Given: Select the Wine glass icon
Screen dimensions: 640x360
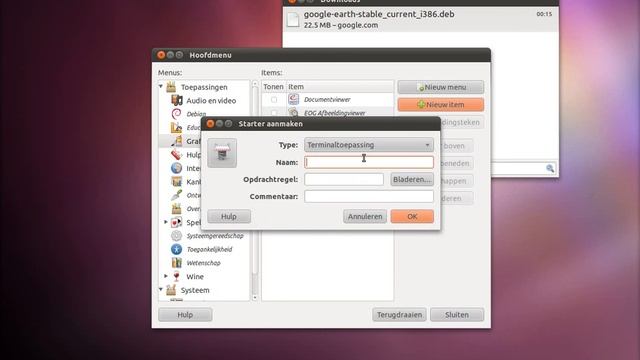Looking at the screenshot, I should coord(176,276).
